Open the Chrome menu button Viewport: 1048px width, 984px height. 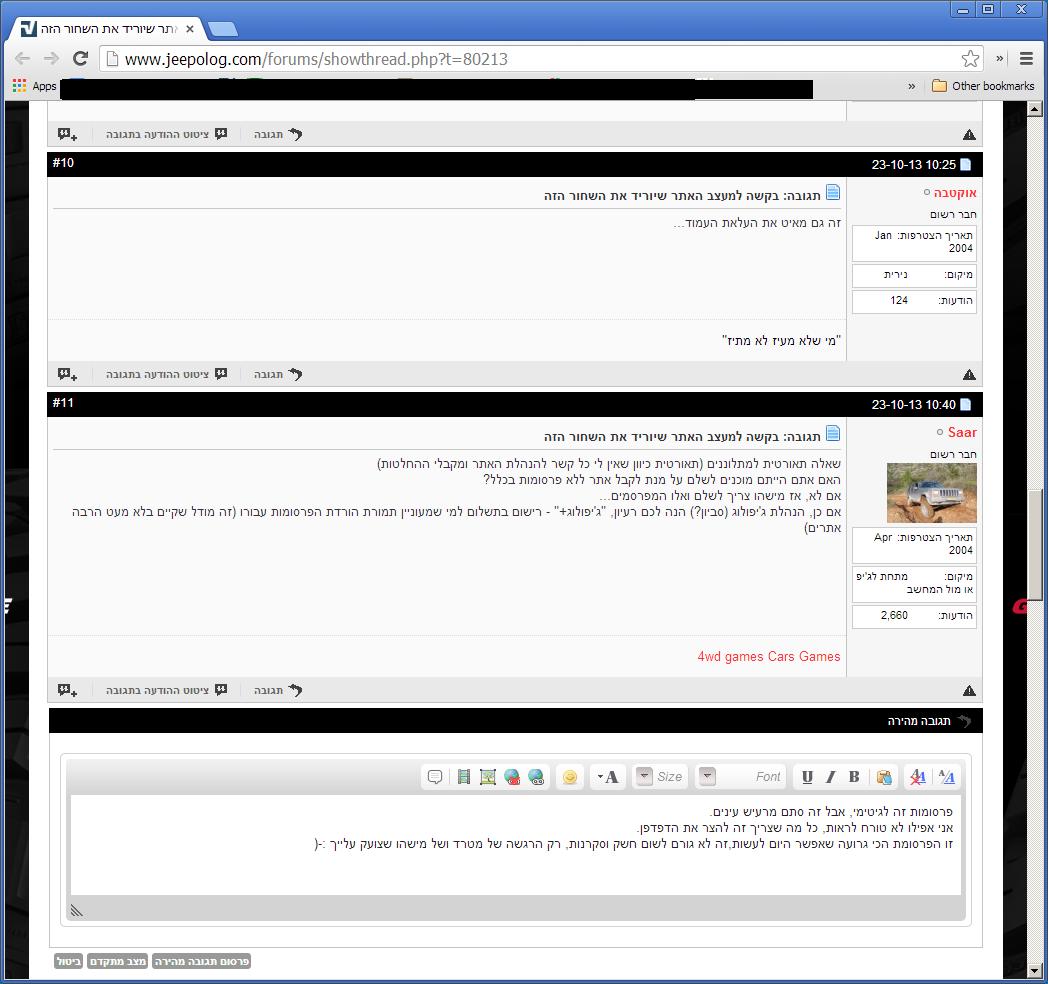(1026, 59)
